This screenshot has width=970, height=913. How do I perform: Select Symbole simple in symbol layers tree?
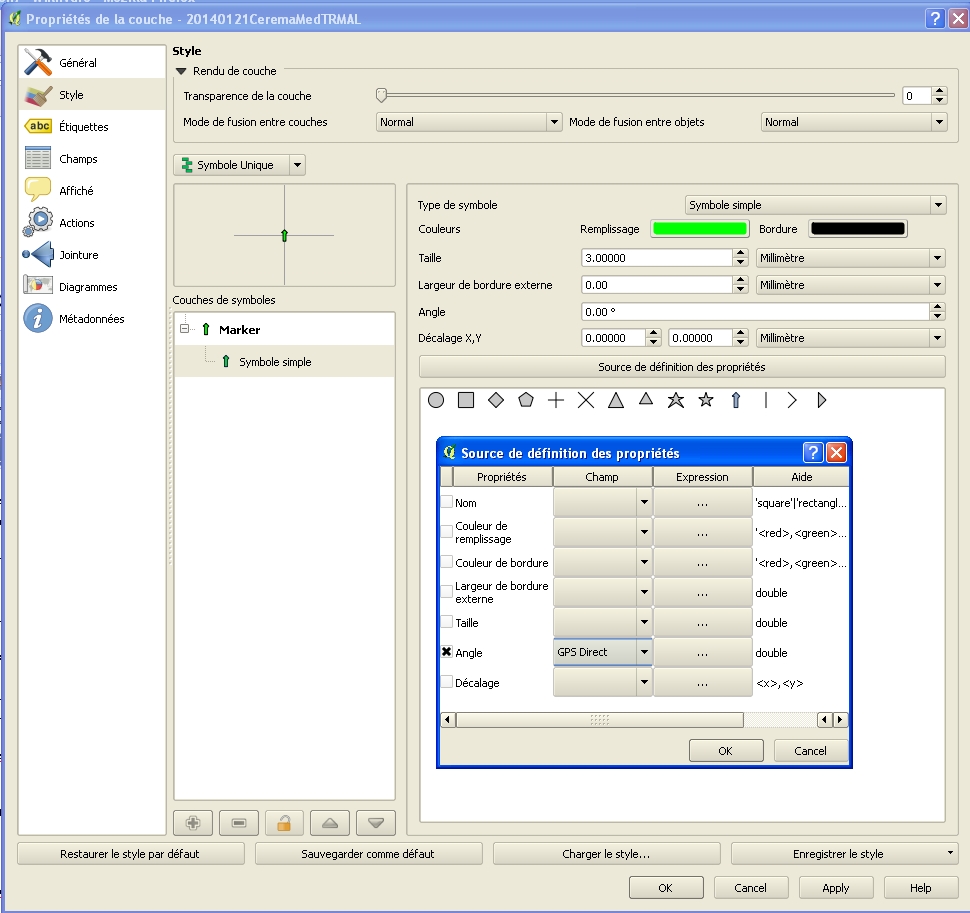click(x=275, y=362)
